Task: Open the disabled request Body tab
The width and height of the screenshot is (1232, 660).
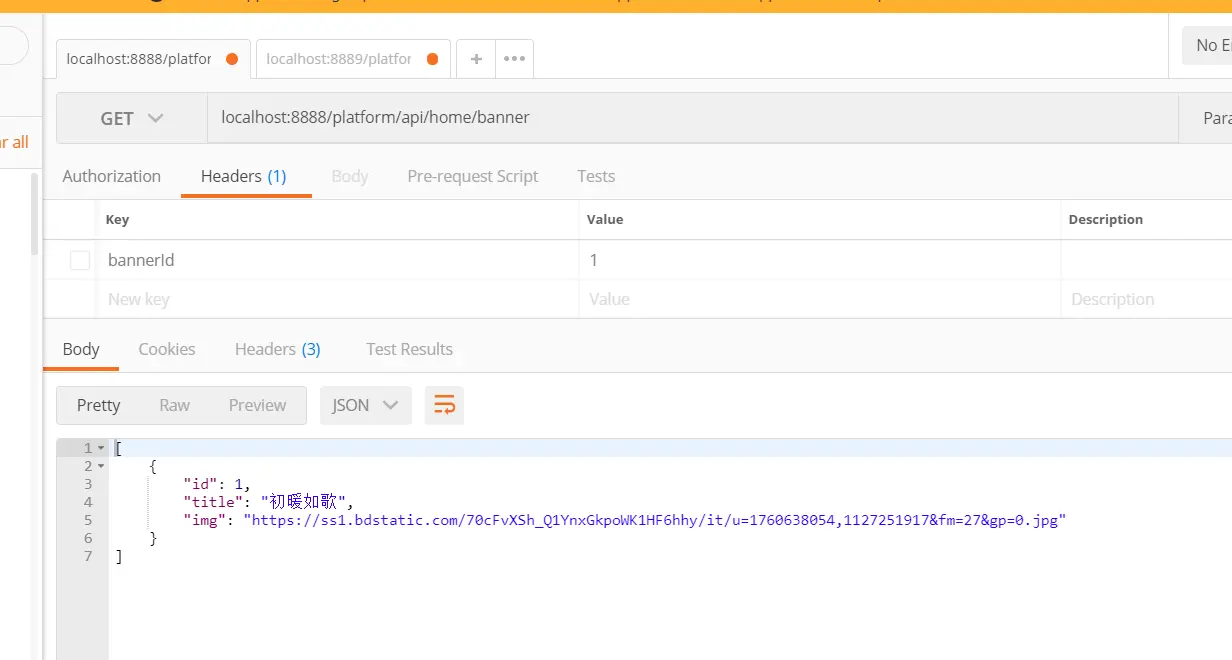Action: tap(350, 176)
